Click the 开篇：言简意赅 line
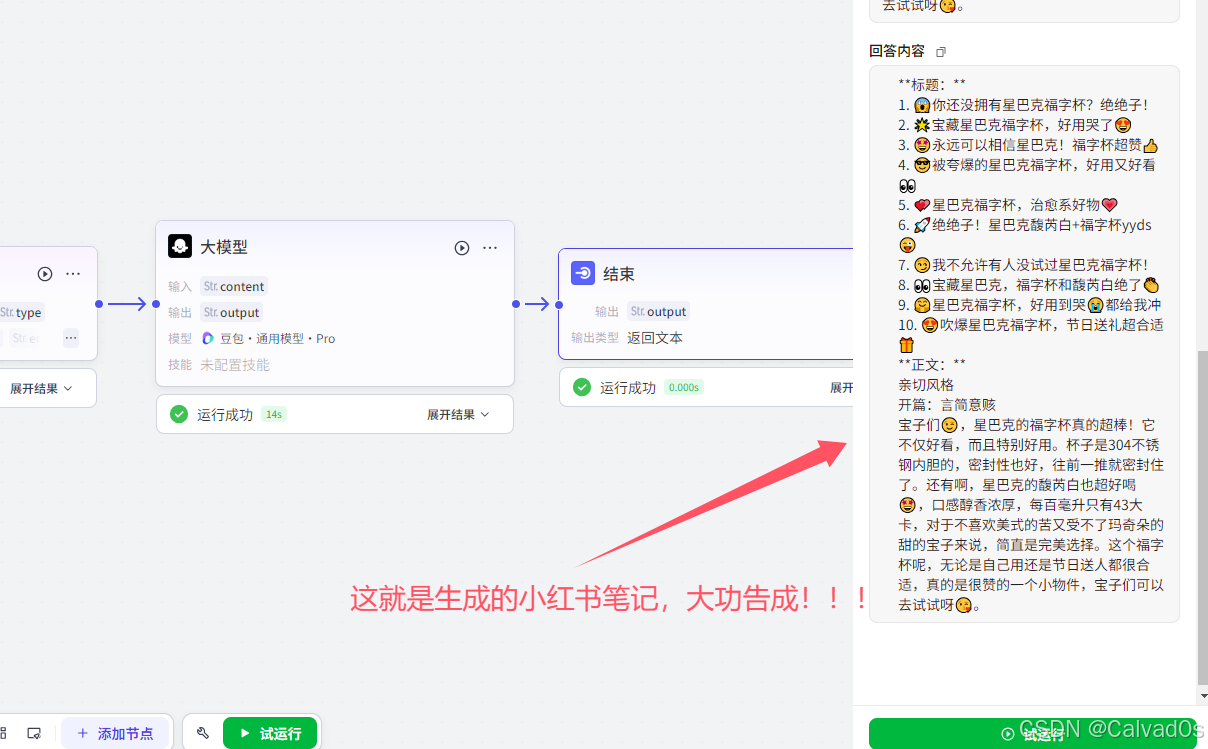The height and width of the screenshot is (749, 1208). coord(947,405)
